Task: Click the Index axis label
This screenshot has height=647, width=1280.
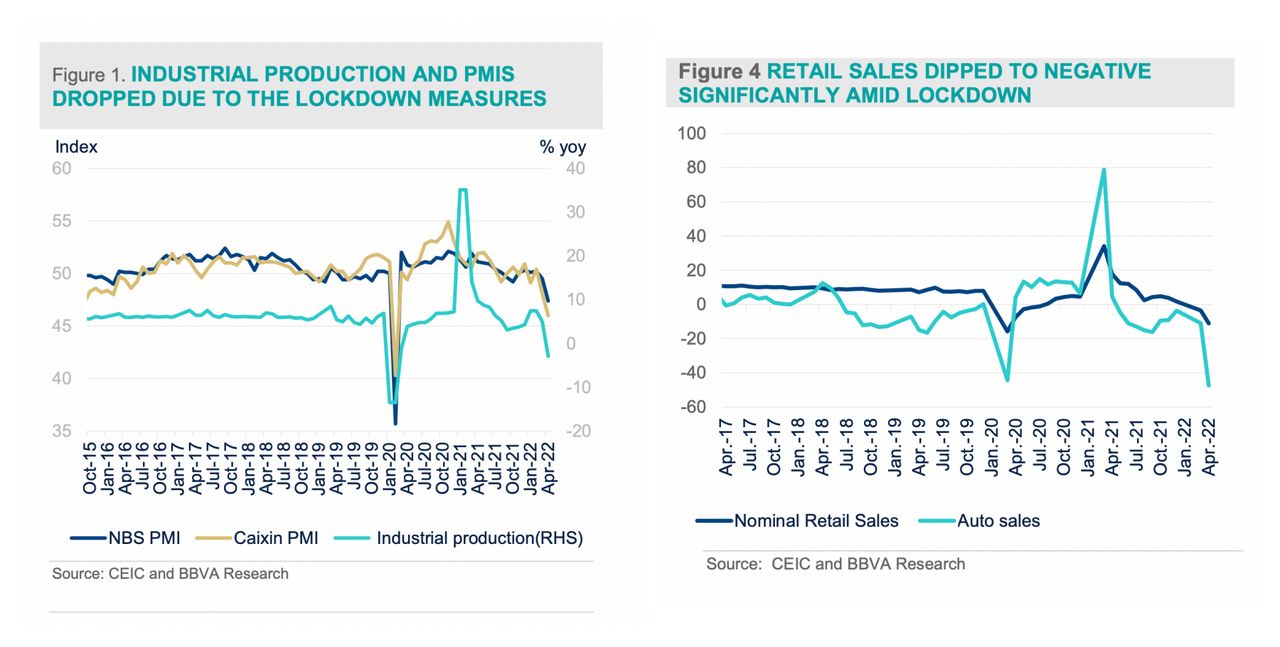Action: click(76, 147)
